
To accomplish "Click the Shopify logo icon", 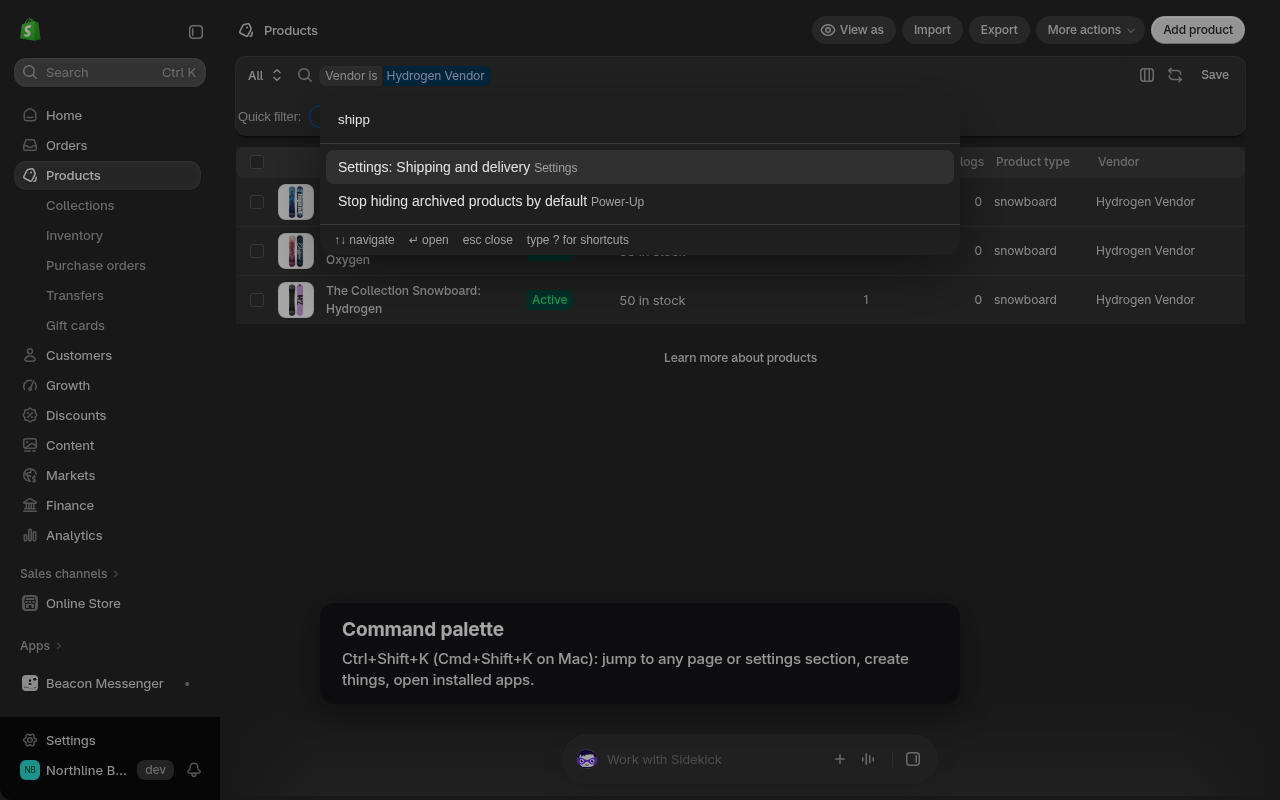I will pyautogui.click(x=30, y=30).
